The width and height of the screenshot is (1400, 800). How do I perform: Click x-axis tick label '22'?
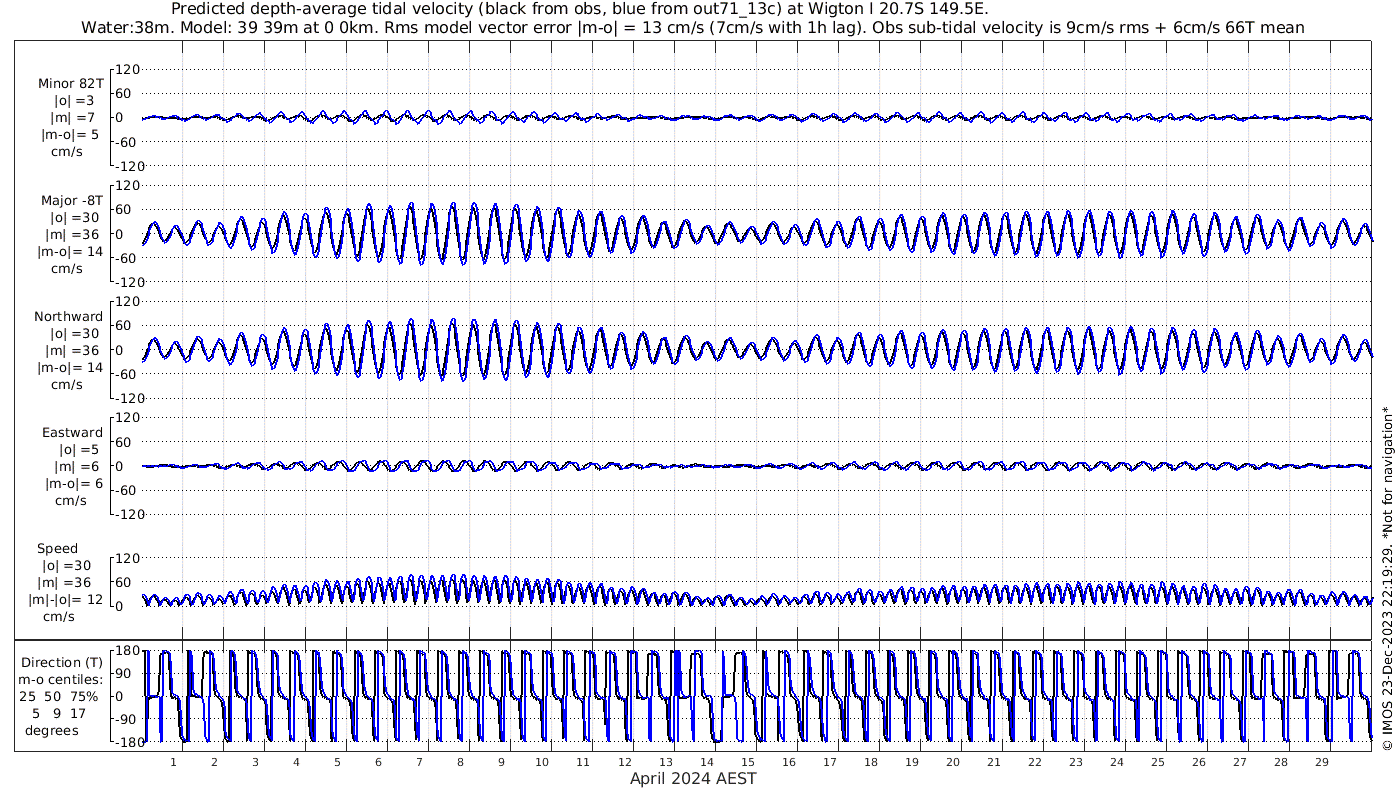[1034, 762]
